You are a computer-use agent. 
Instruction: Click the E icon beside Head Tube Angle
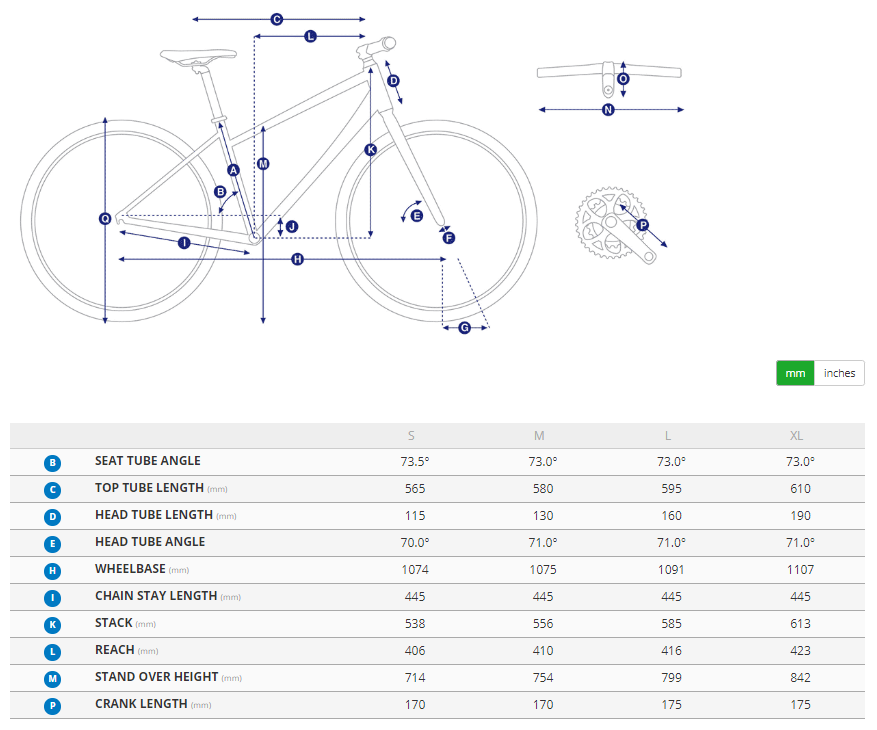tap(52, 544)
